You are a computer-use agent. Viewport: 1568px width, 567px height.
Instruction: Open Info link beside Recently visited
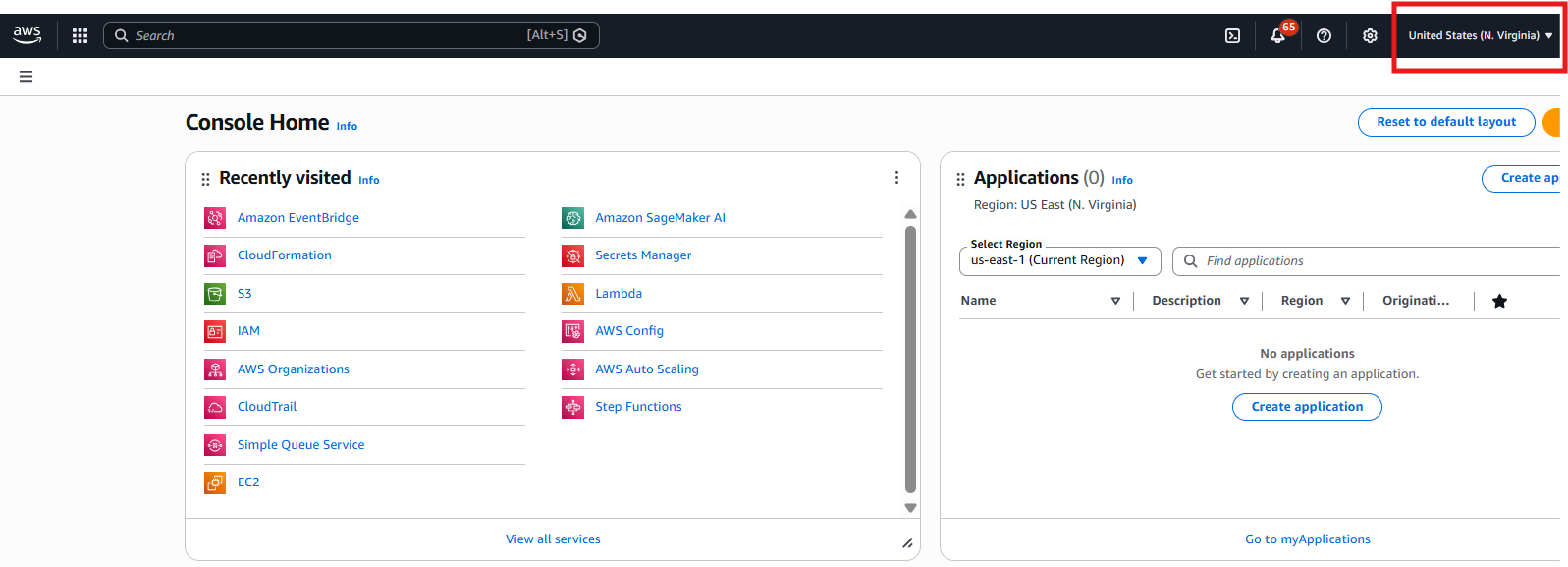click(369, 180)
